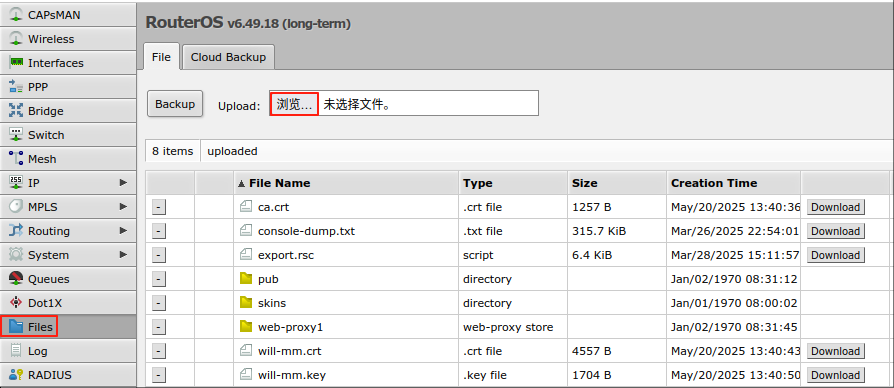The width and height of the screenshot is (894, 388).
Task: Sort by File Name column header
Action: [x=346, y=183]
